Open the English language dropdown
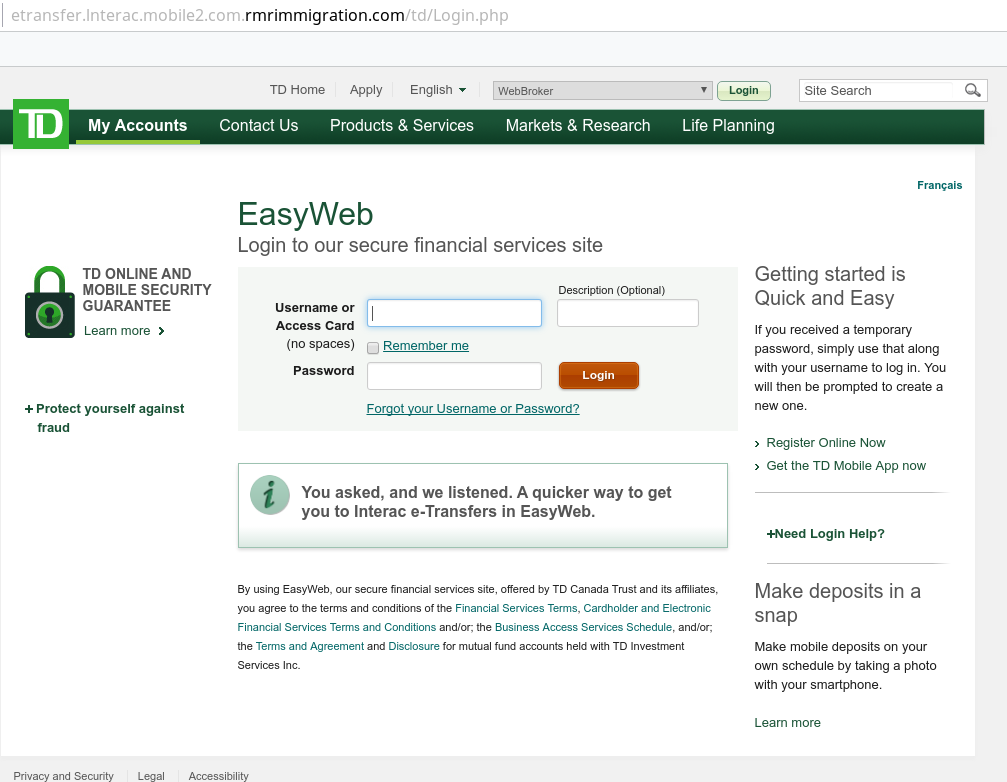 click(x=438, y=90)
